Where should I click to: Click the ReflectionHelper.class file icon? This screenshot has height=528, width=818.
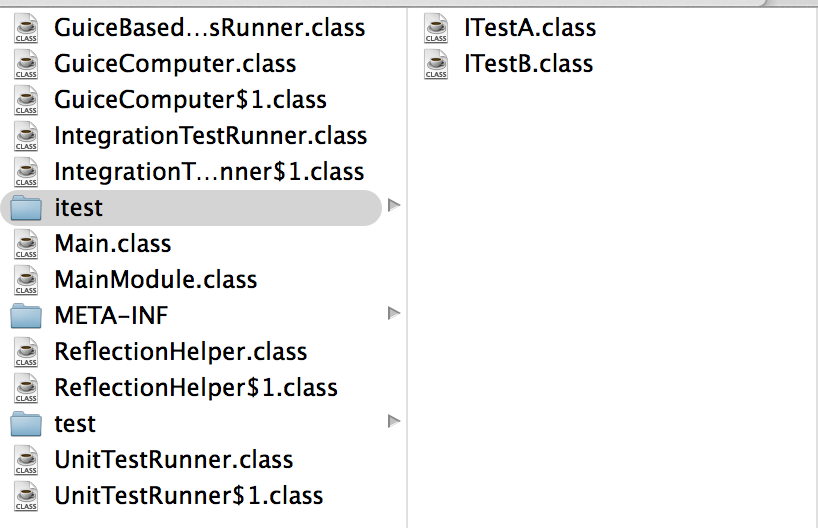[x=26, y=352]
